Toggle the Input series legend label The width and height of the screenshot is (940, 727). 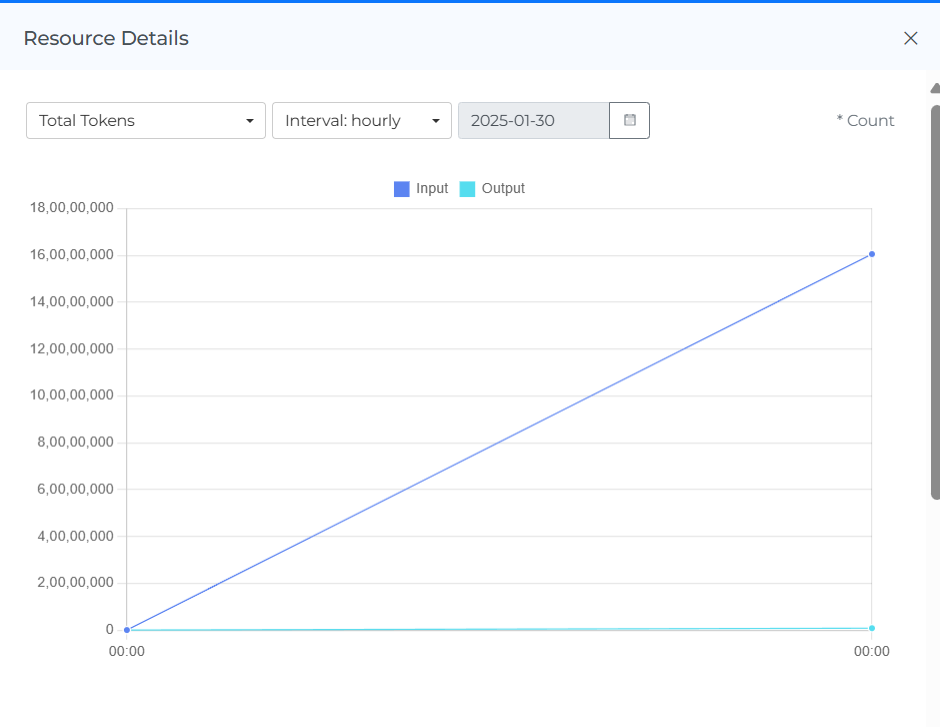click(x=432, y=189)
